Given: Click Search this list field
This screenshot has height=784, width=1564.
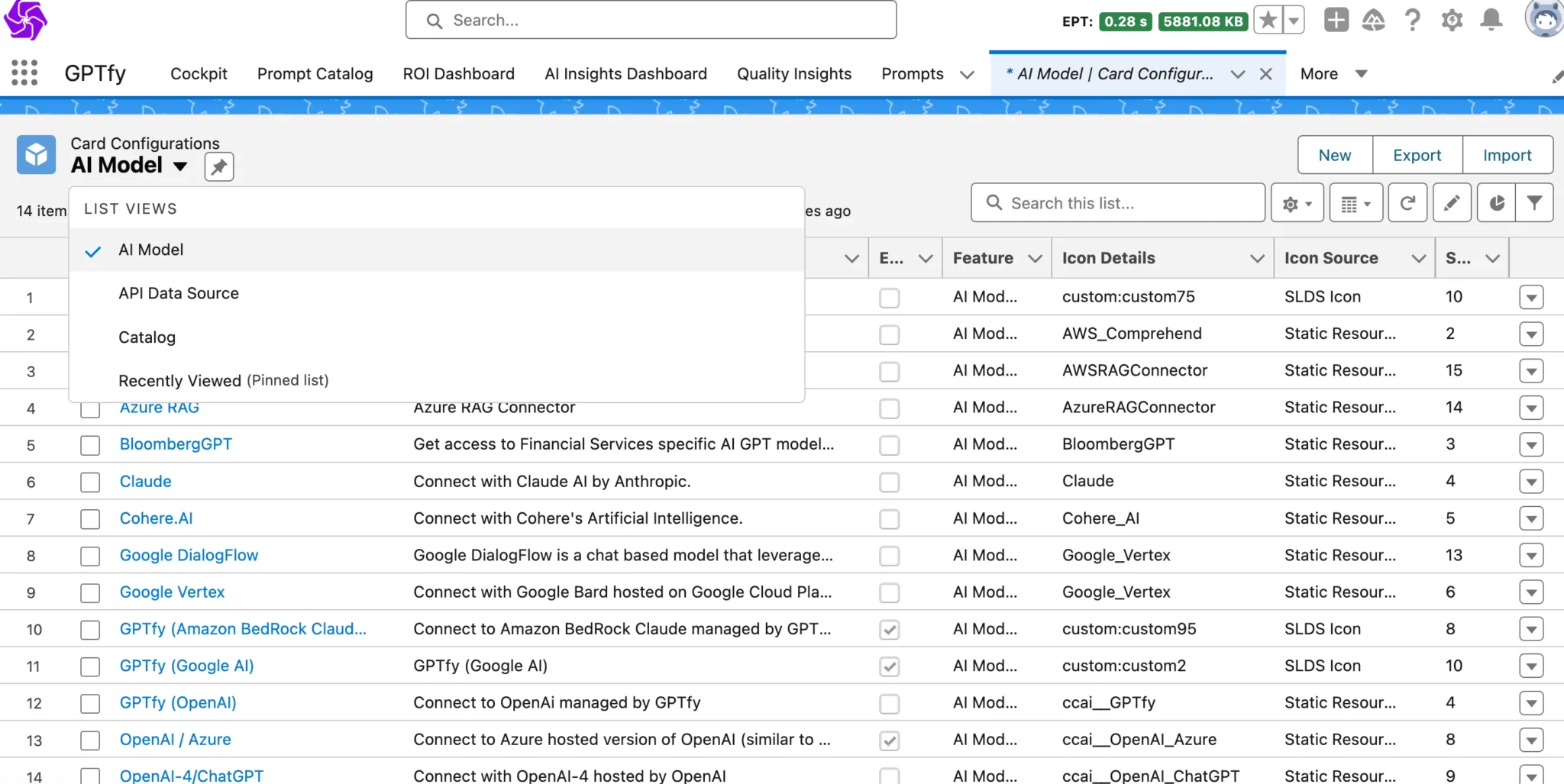Looking at the screenshot, I should click(1118, 203).
